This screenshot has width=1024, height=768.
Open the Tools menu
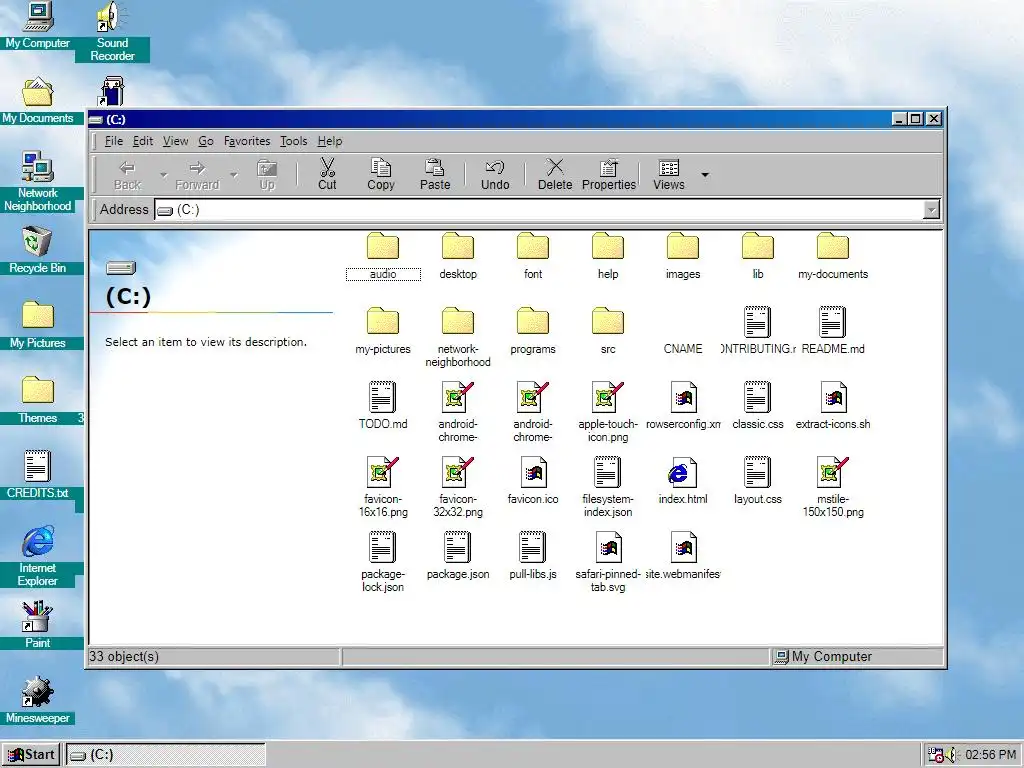coord(293,141)
